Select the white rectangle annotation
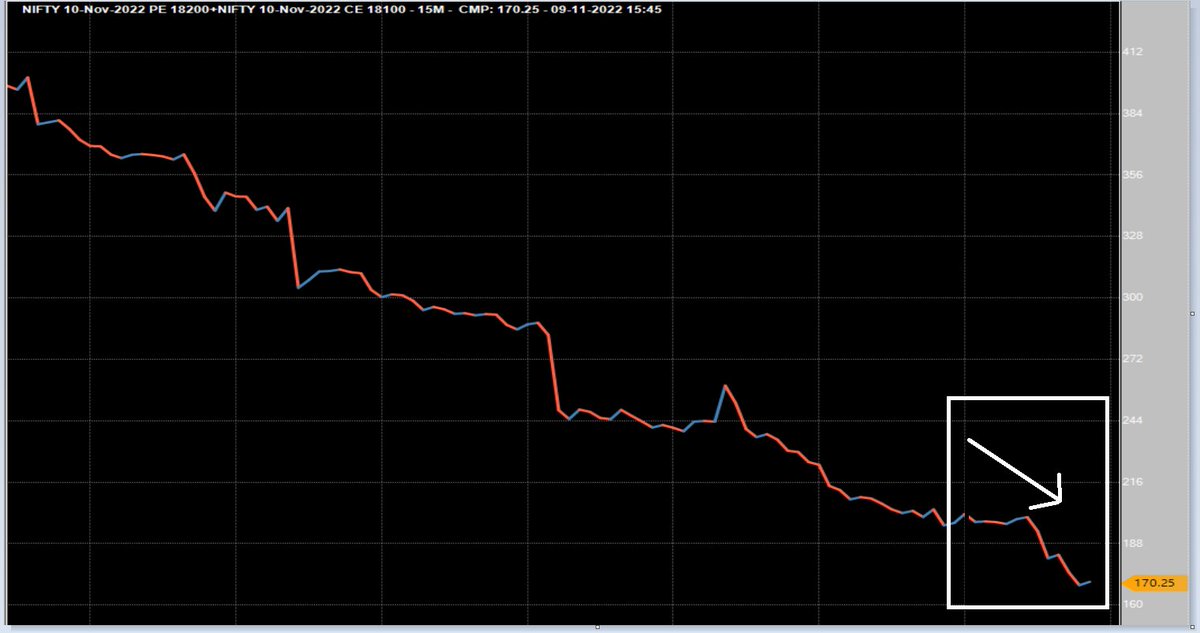Viewport: 1200px width, 633px height. pyautogui.click(x=1028, y=398)
